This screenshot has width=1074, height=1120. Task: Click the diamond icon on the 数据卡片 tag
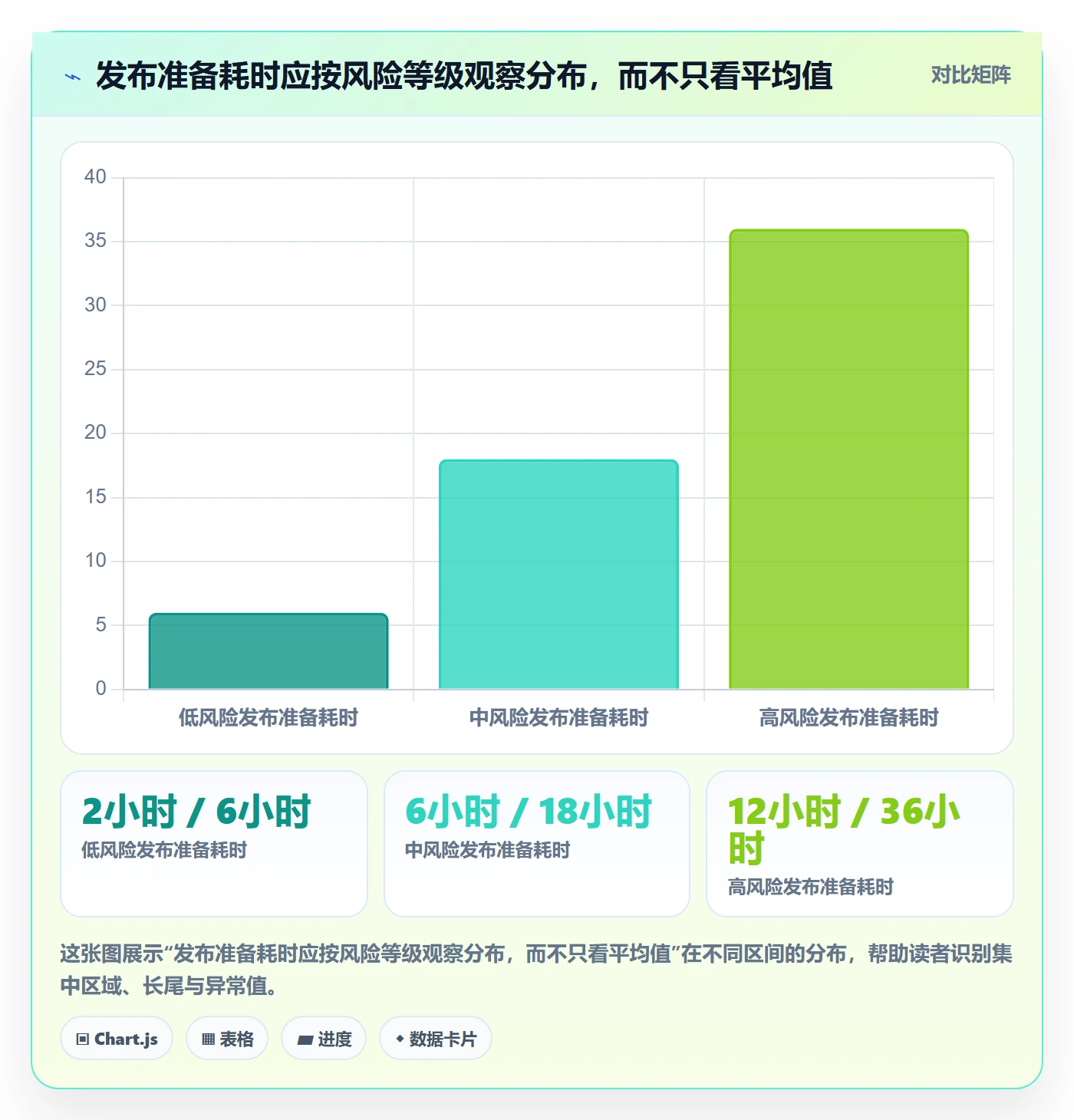coord(400,1039)
